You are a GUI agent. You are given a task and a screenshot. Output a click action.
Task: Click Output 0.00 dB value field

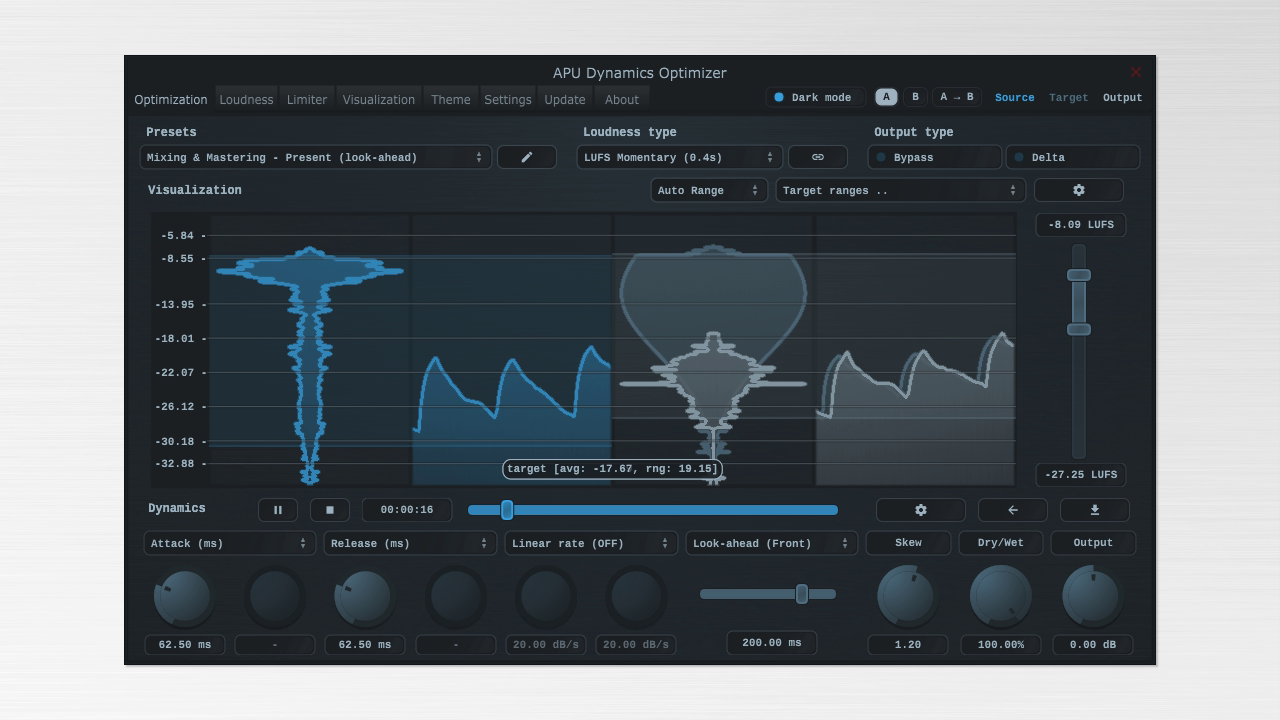1093,645
